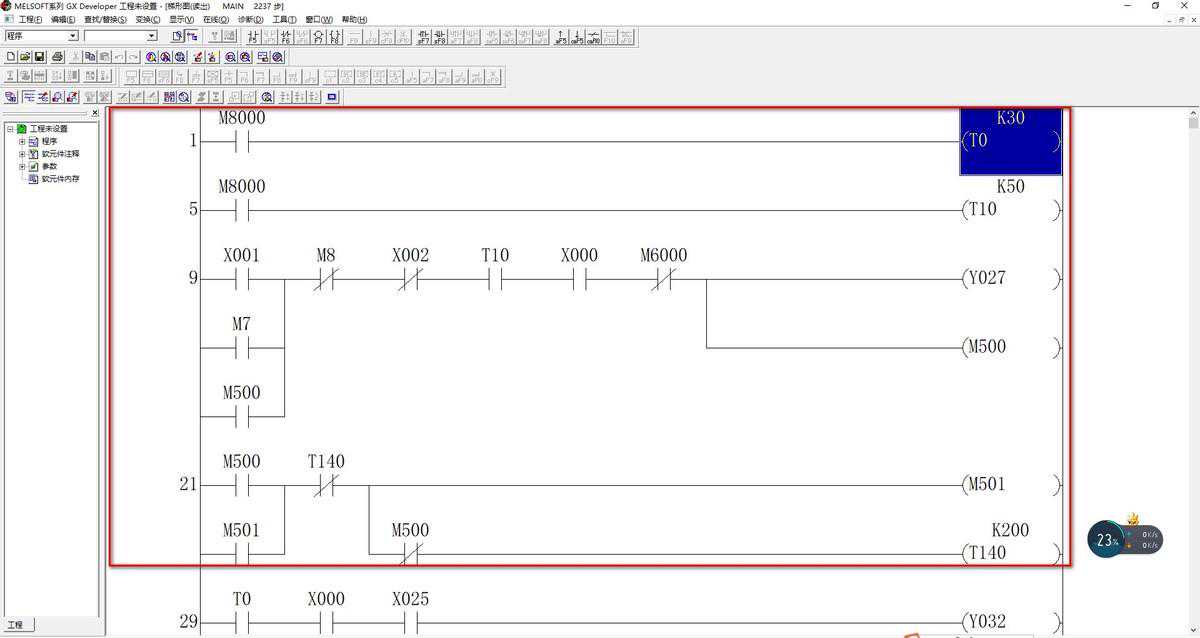The width and height of the screenshot is (1200, 638).
Task: Select the X001 contact on rung 9
Action: [241, 279]
